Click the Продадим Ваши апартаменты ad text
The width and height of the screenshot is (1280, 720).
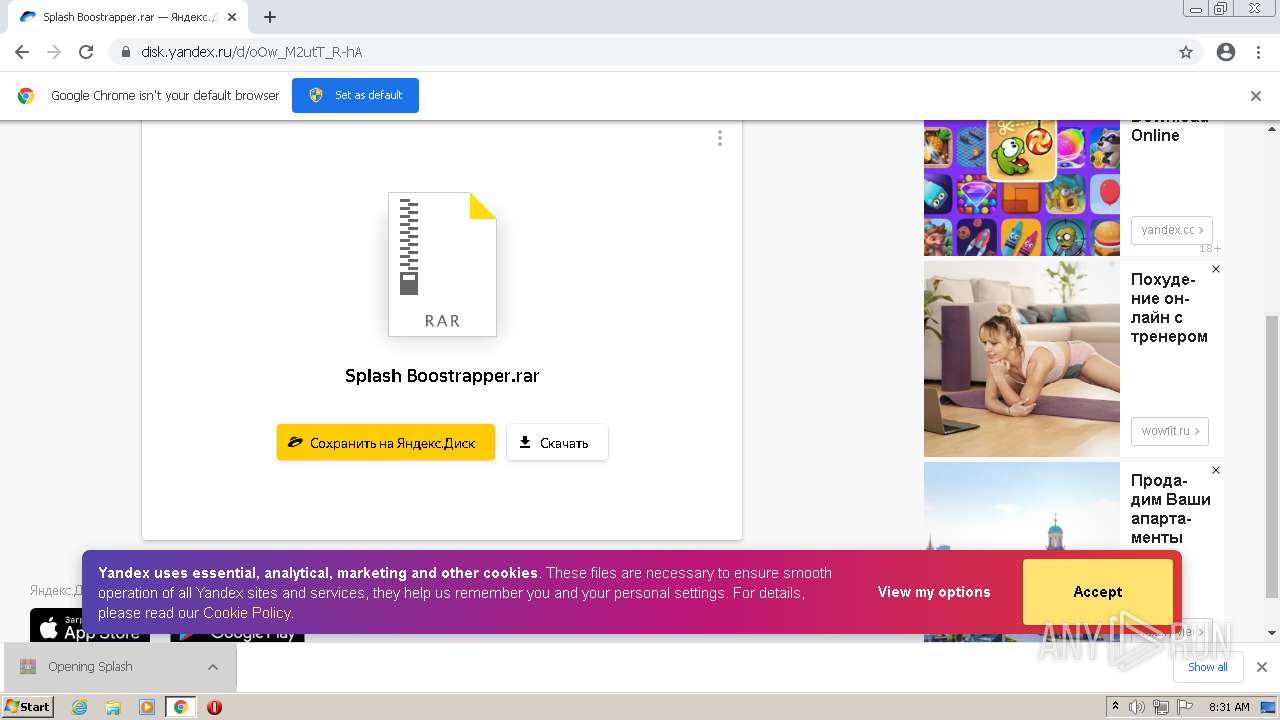pos(1171,509)
